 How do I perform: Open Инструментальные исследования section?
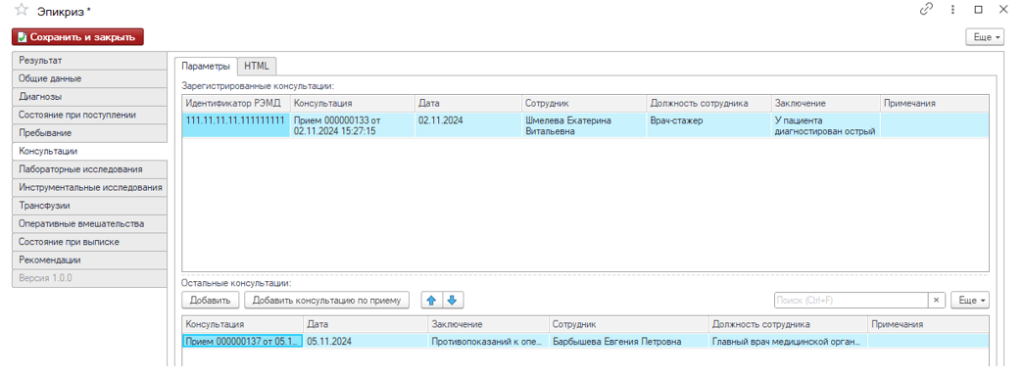(89, 188)
